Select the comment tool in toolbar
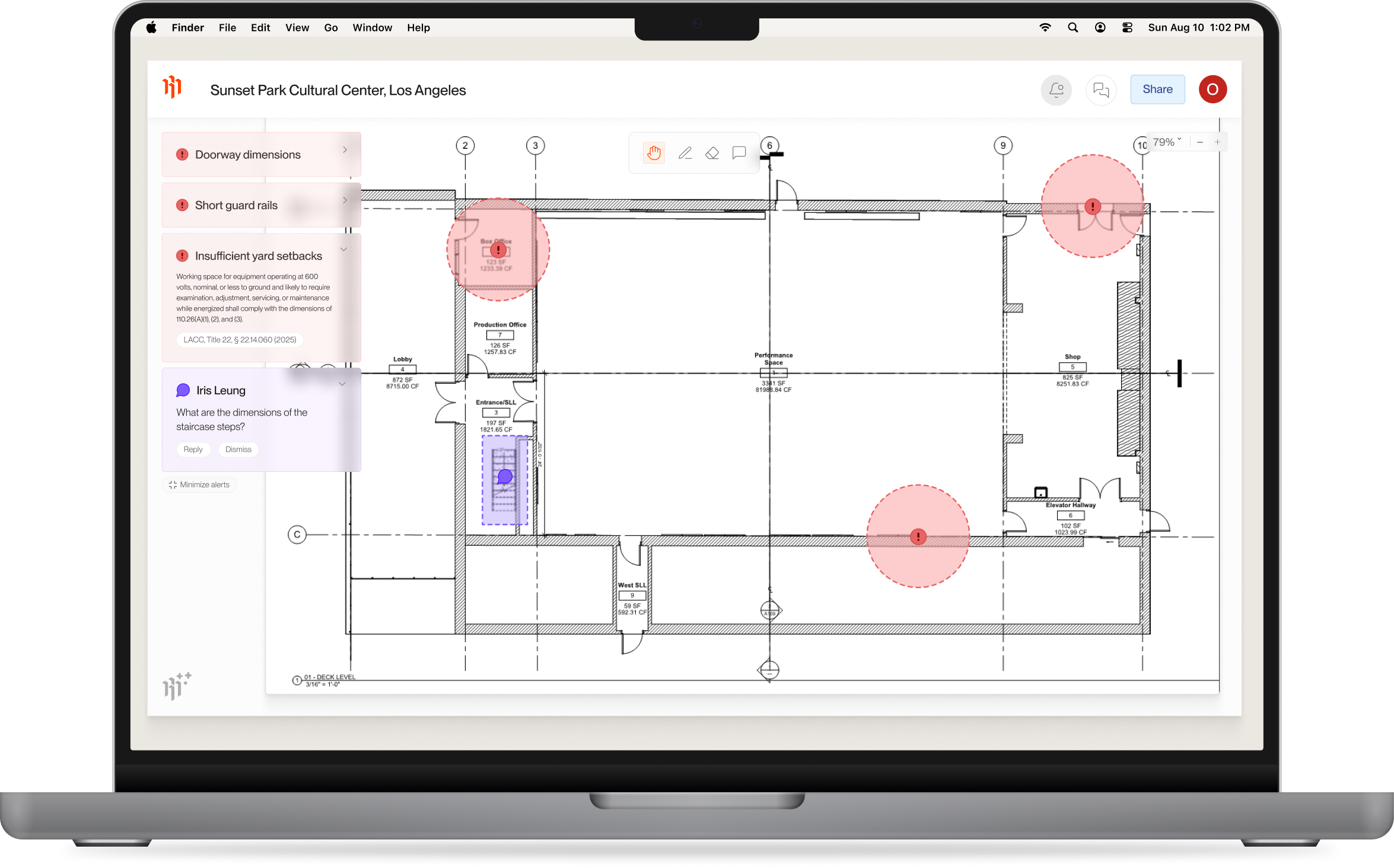Viewport: 1394px width, 868px height. (x=739, y=153)
